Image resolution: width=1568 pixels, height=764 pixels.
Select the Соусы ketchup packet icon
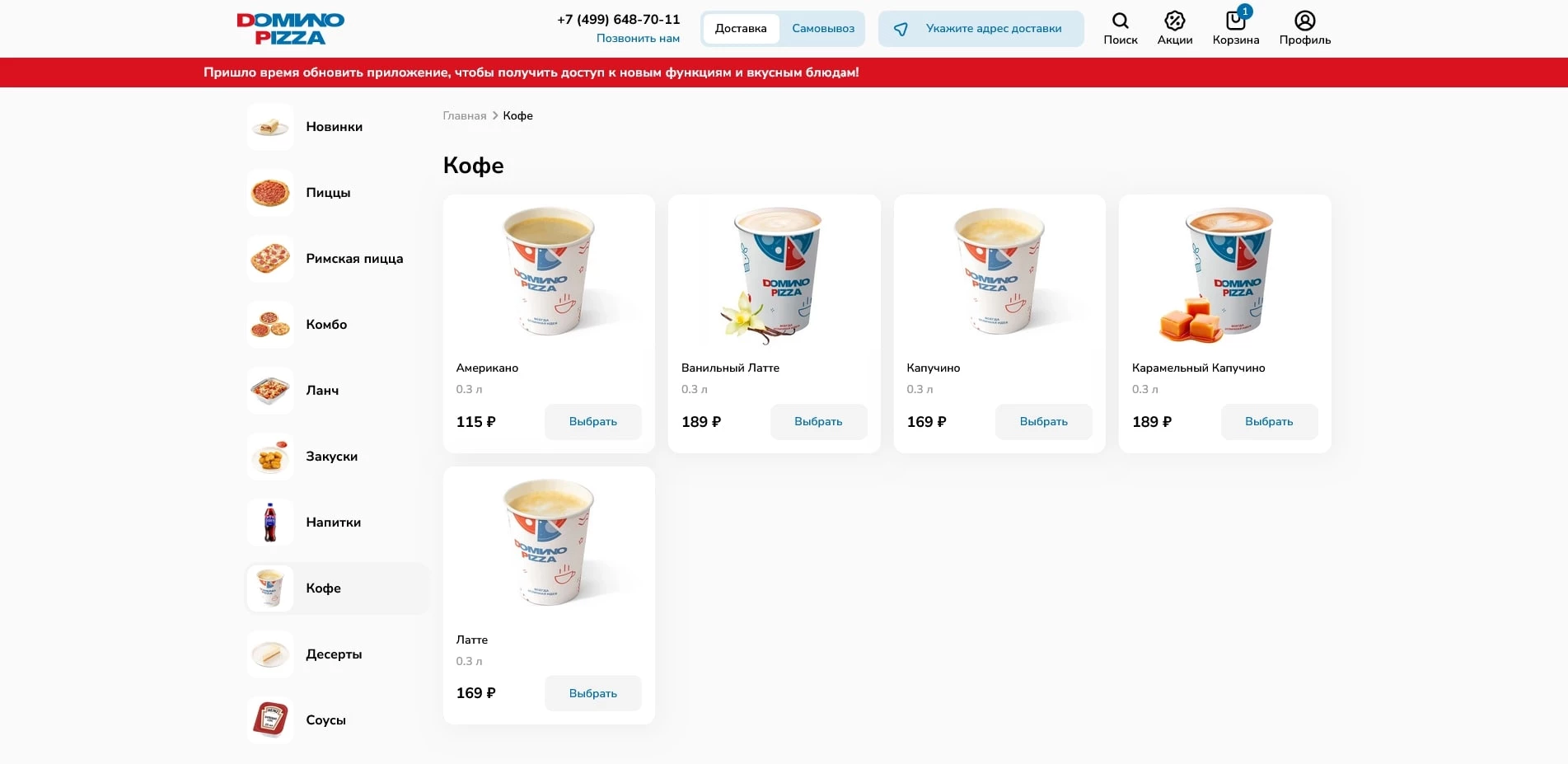270,720
